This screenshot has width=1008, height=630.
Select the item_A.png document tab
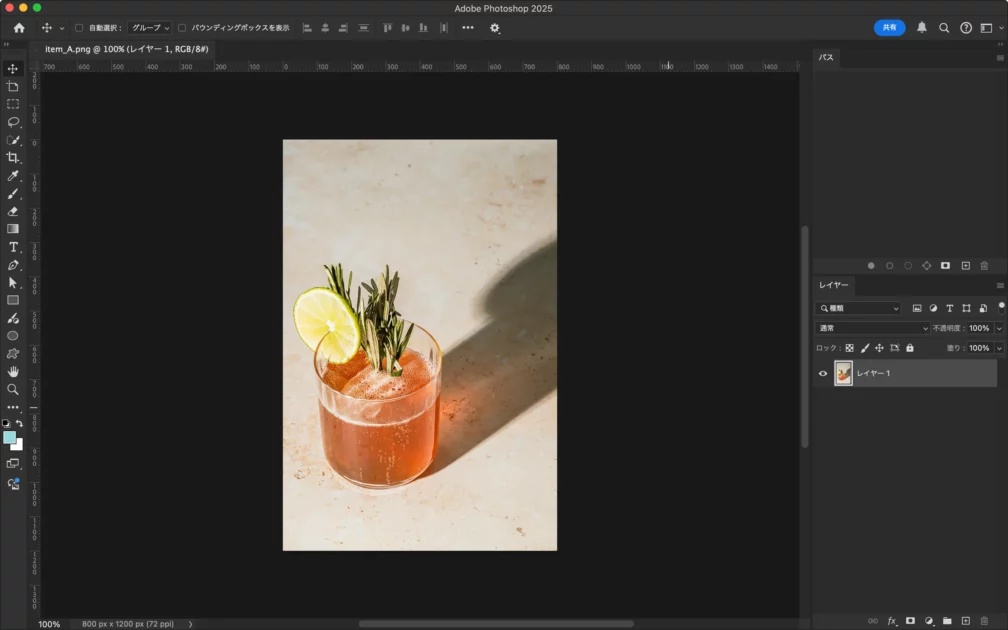pos(126,49)
